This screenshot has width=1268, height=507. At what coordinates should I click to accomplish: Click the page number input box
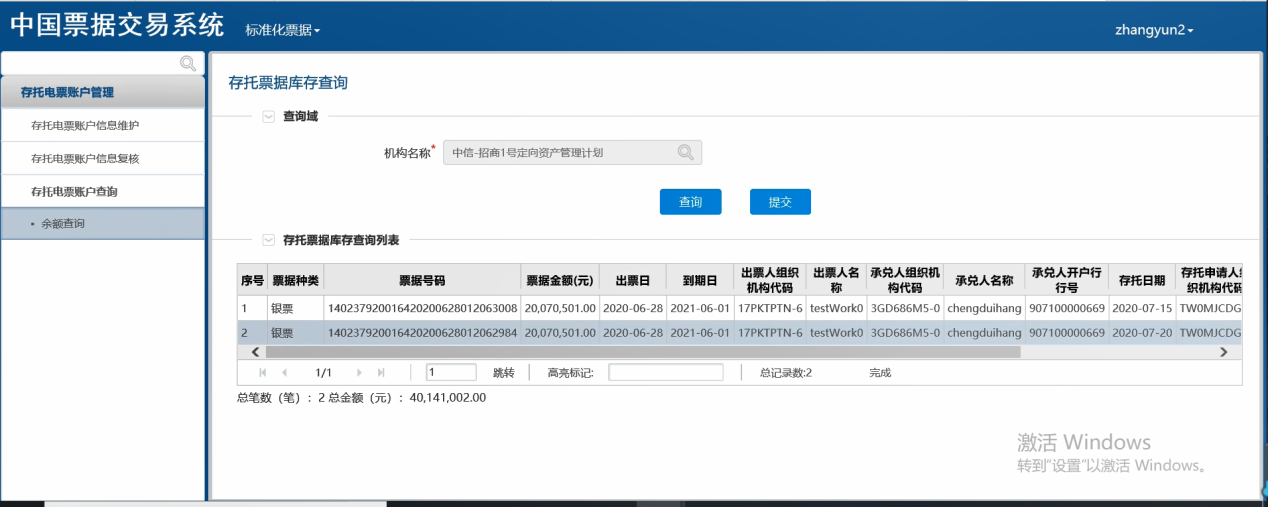[x=451, y=372]
